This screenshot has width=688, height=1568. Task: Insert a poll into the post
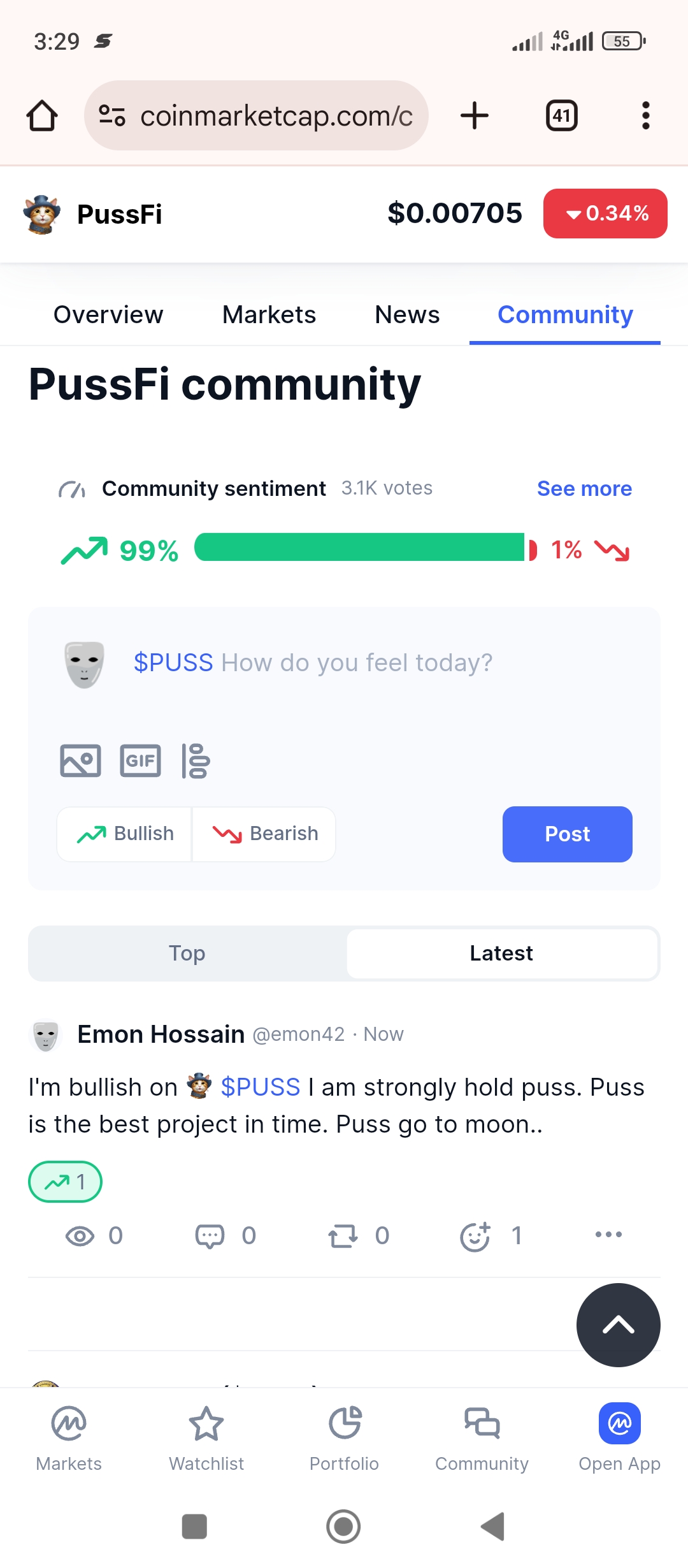pos(196,760)
